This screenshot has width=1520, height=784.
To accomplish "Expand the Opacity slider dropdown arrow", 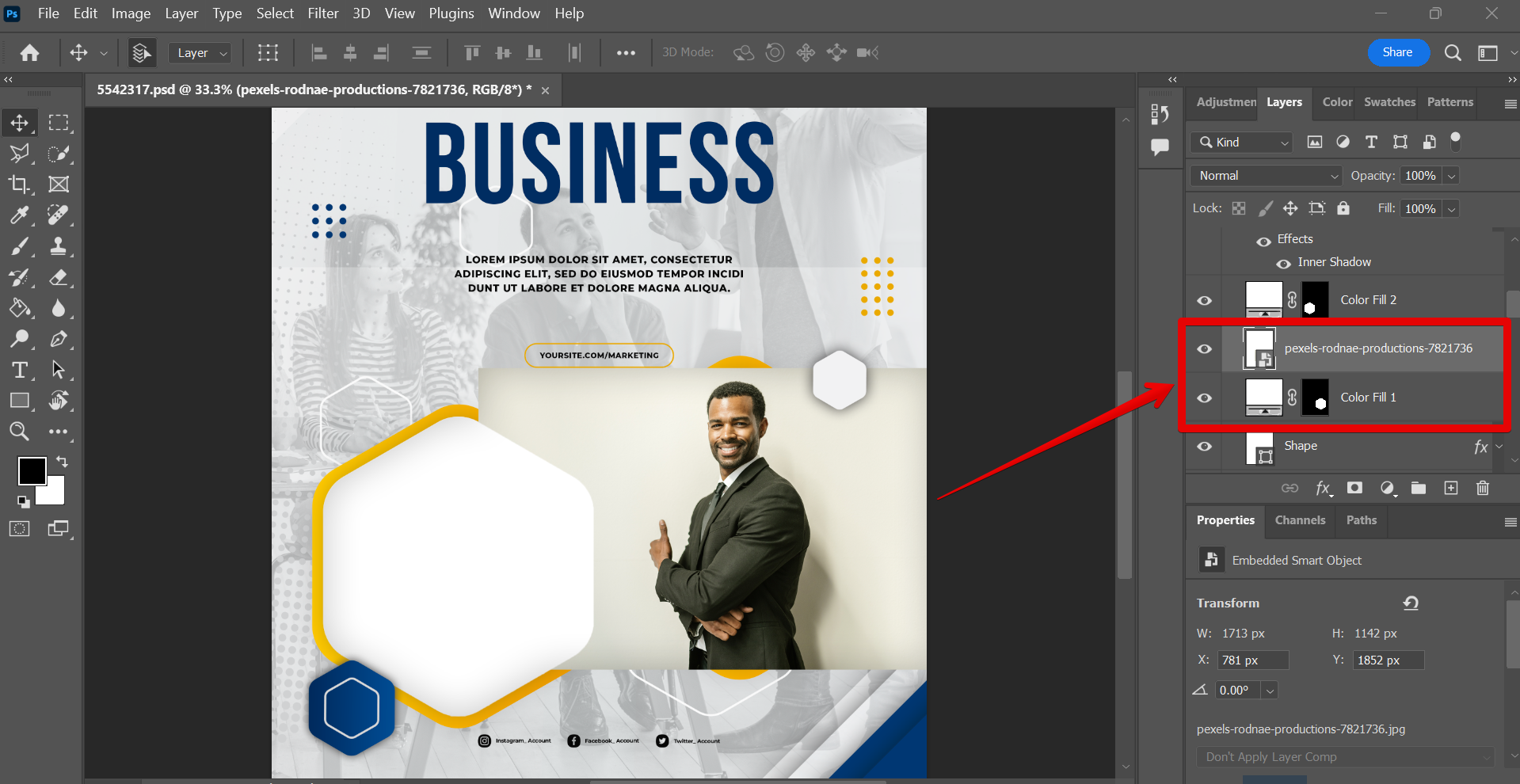I will 1451,176.
